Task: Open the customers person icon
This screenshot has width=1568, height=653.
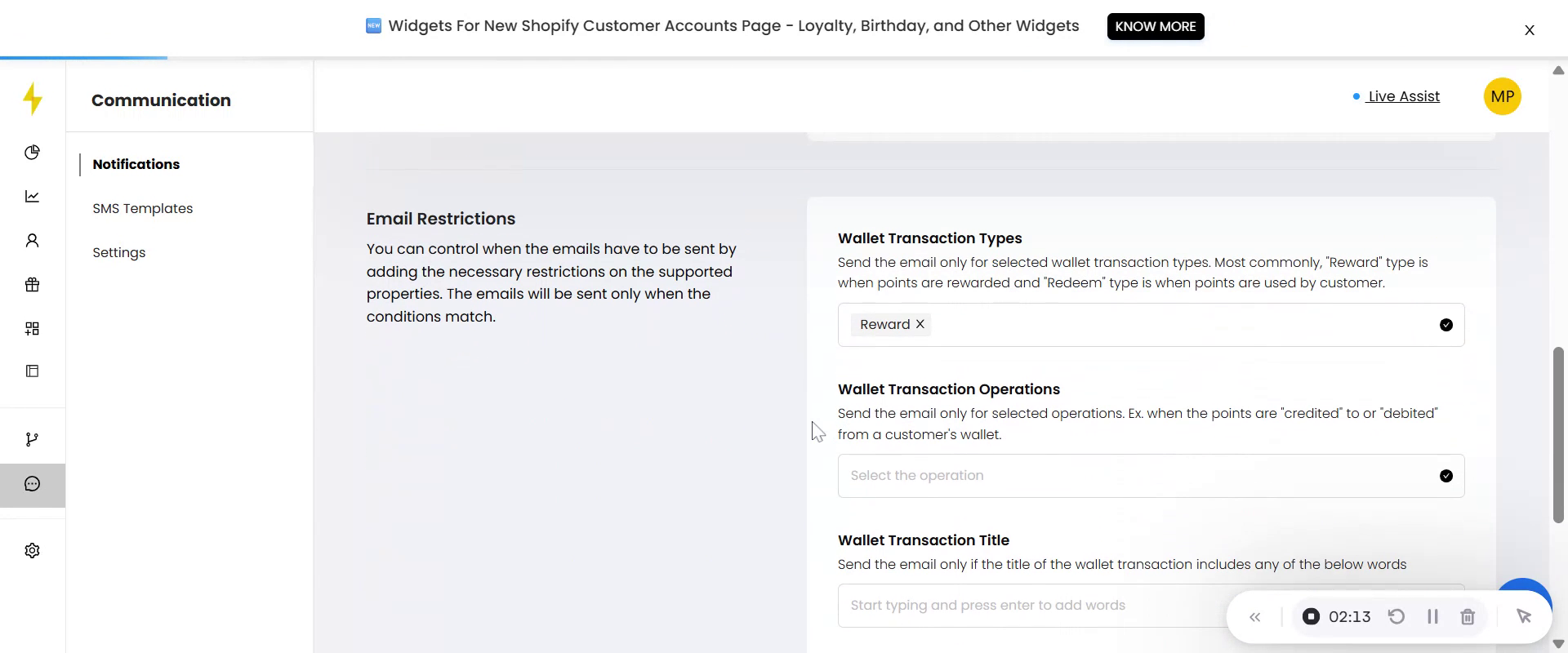Action: click(33, 241)
